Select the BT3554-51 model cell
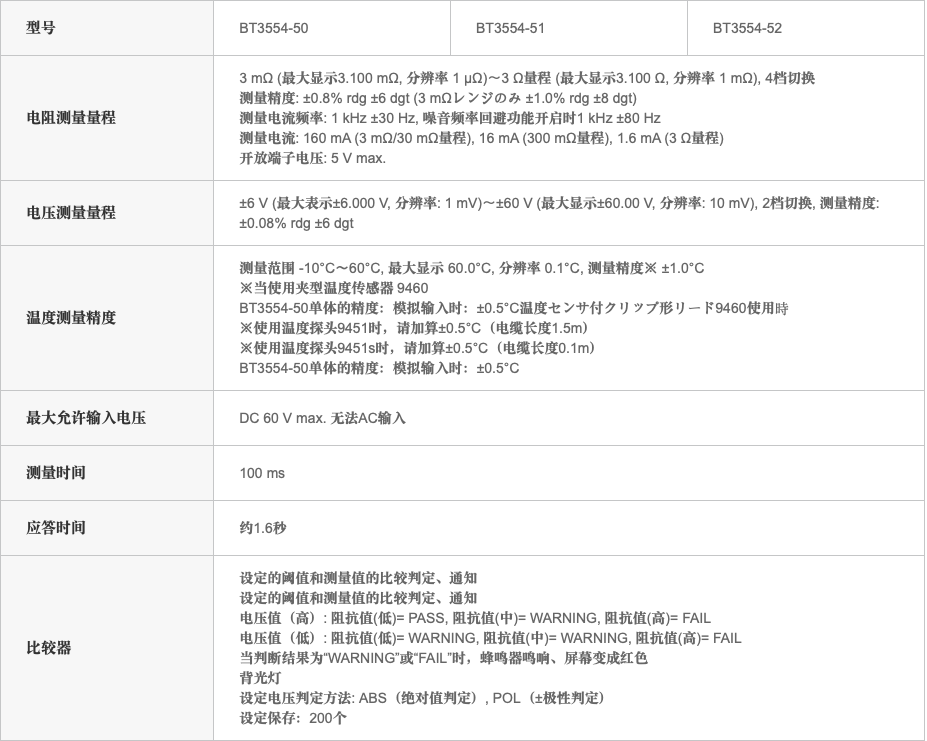Image resolution: width=927 pixels, height=741 pixels. (x=569, y=28)
